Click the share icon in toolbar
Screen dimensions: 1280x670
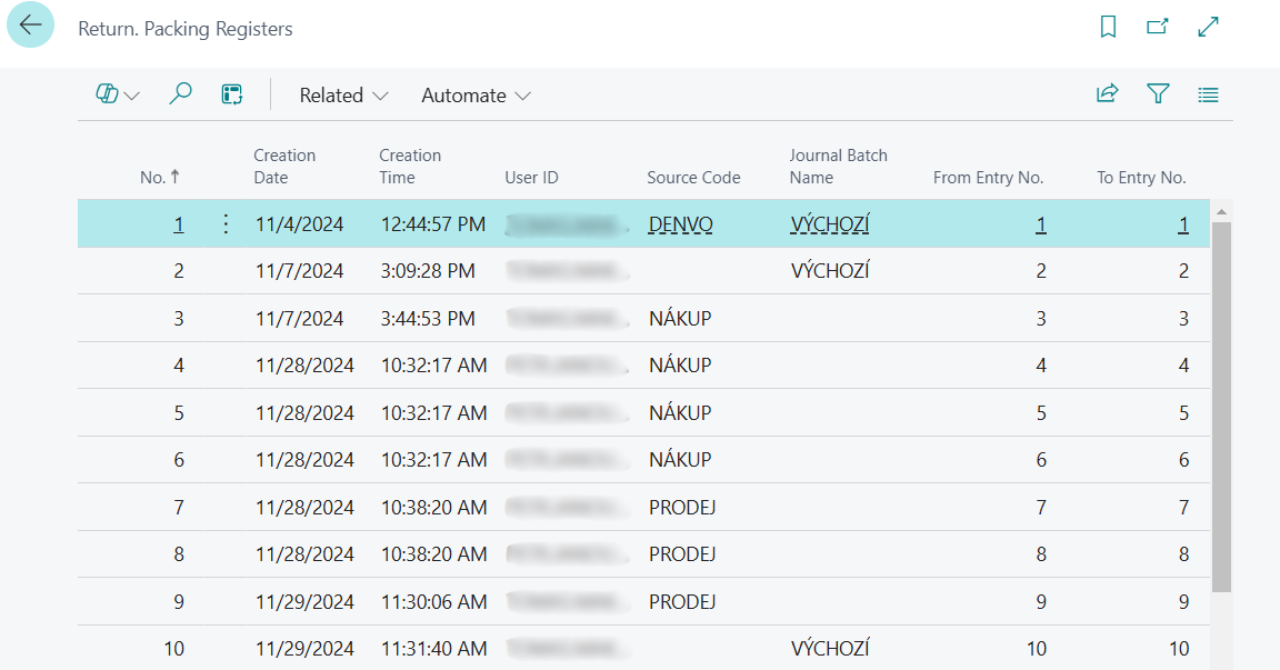(x=1107, y=94)
